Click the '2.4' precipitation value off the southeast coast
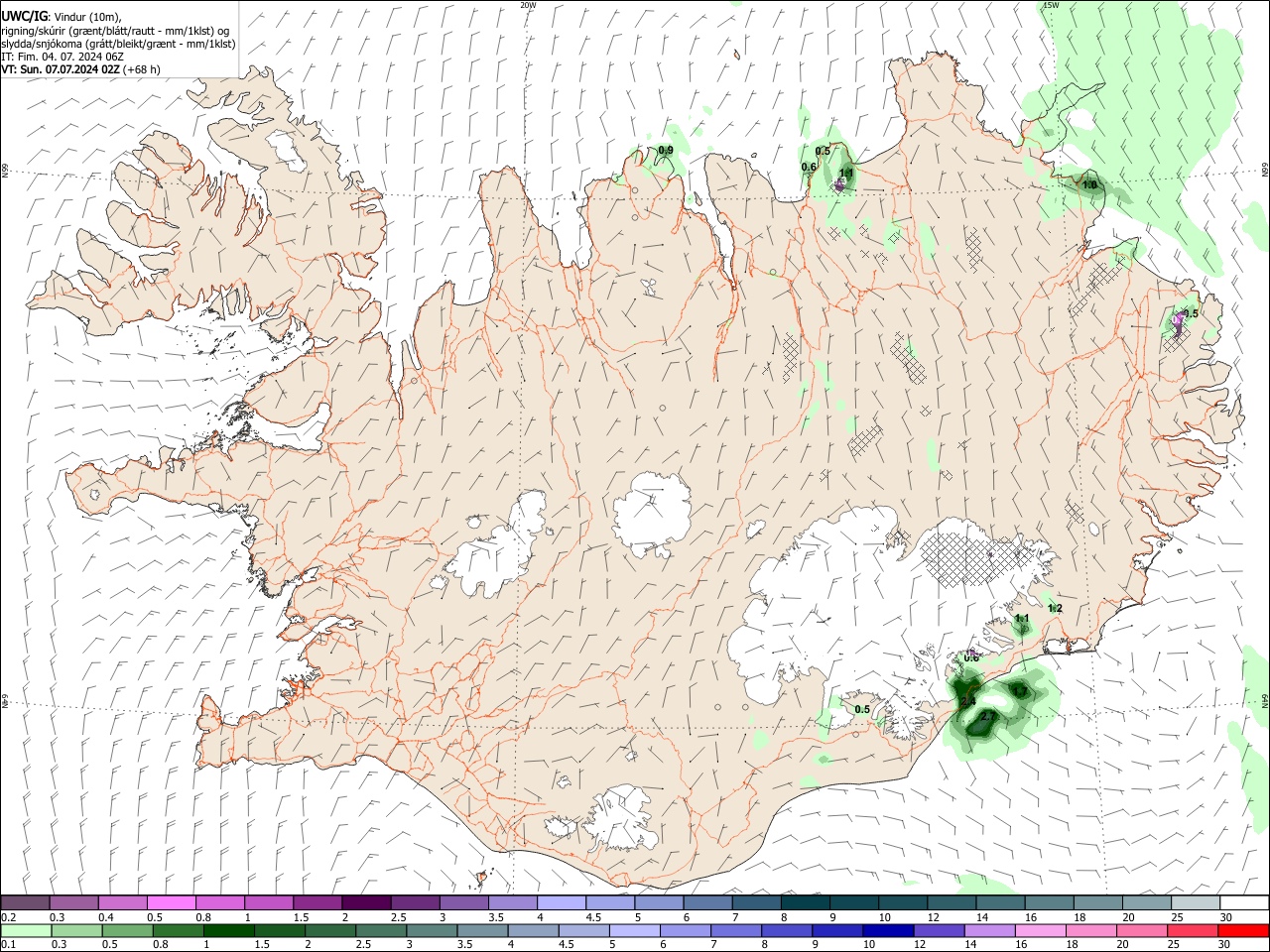 pyautogui.click(x=968, y=702)
